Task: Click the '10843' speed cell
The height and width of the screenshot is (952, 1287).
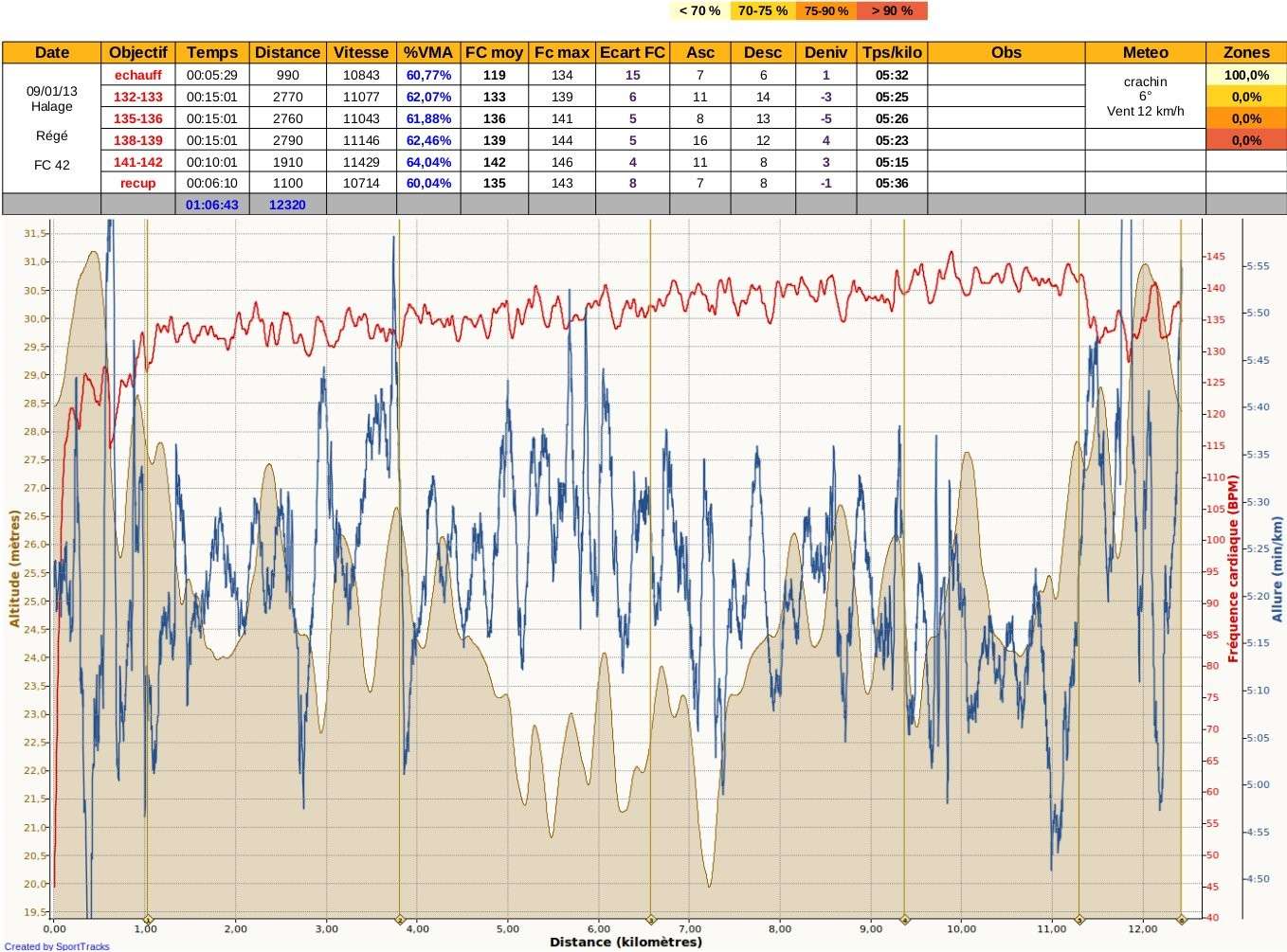Action: click(x=361, y=75)
